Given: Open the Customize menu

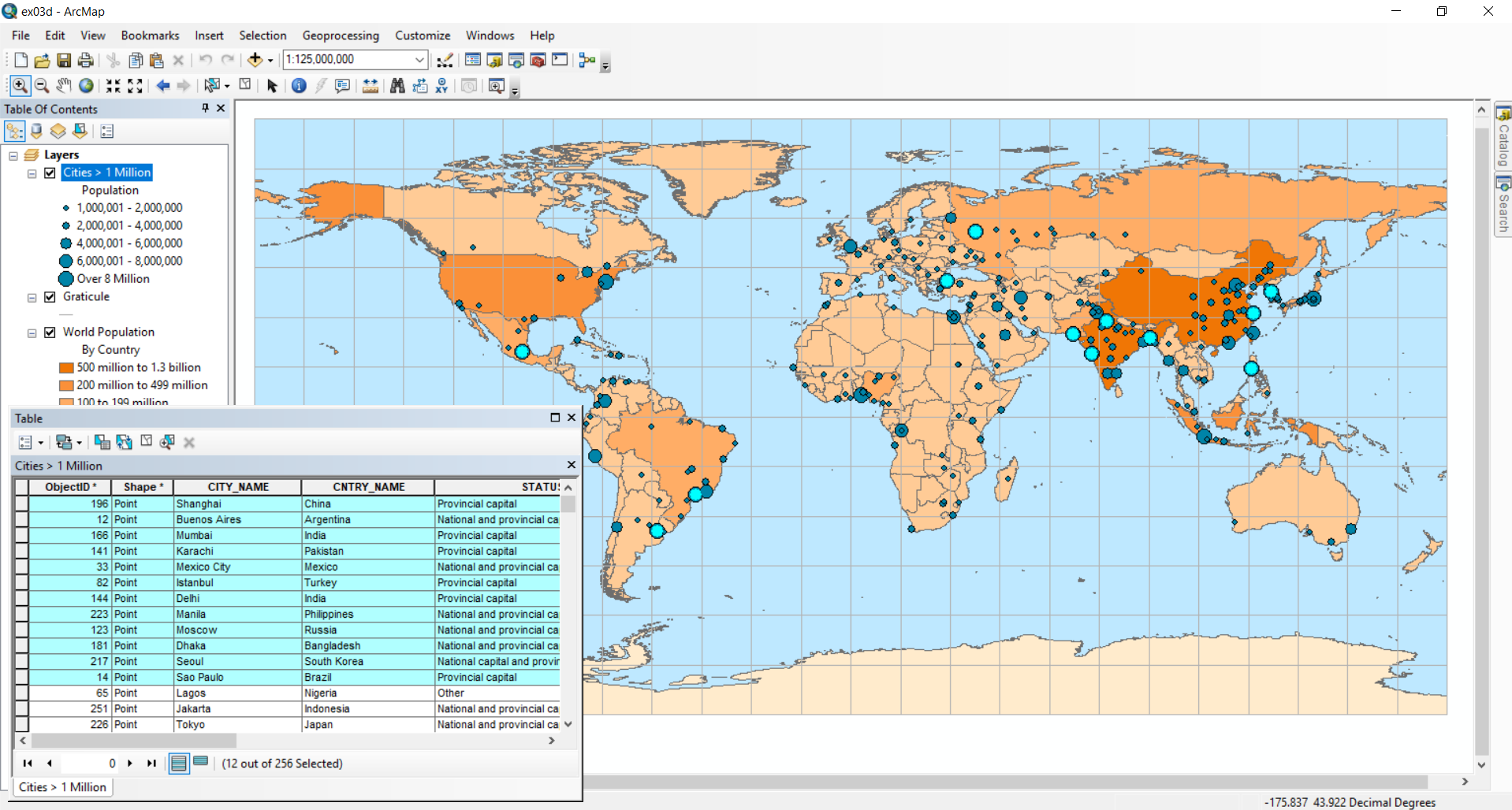Looking at the screenshot, I should coord(423,35).
